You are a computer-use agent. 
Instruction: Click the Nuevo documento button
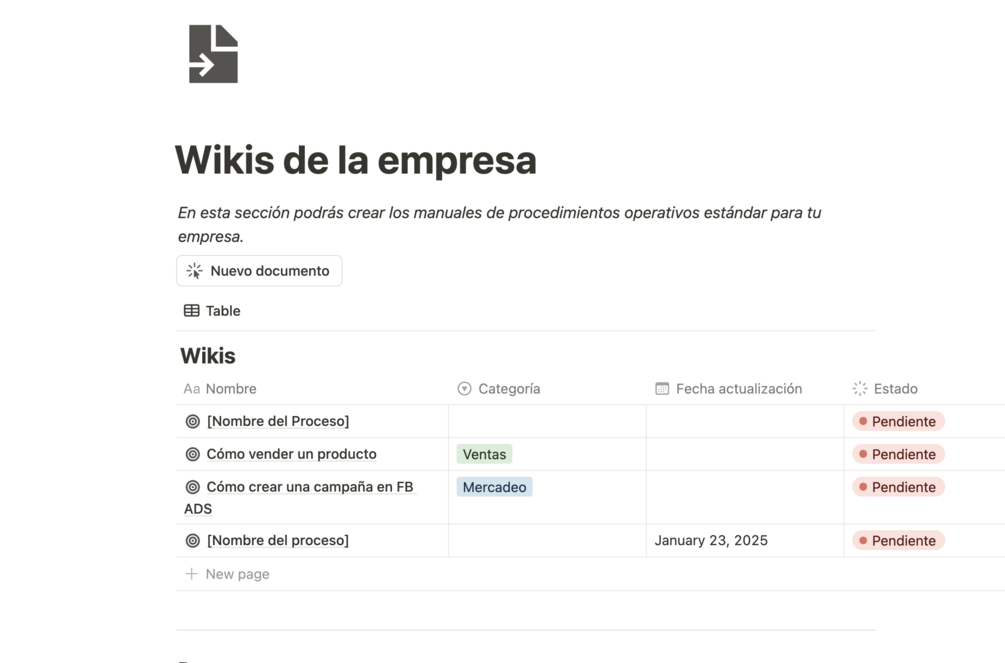click(x=259, y=271)
